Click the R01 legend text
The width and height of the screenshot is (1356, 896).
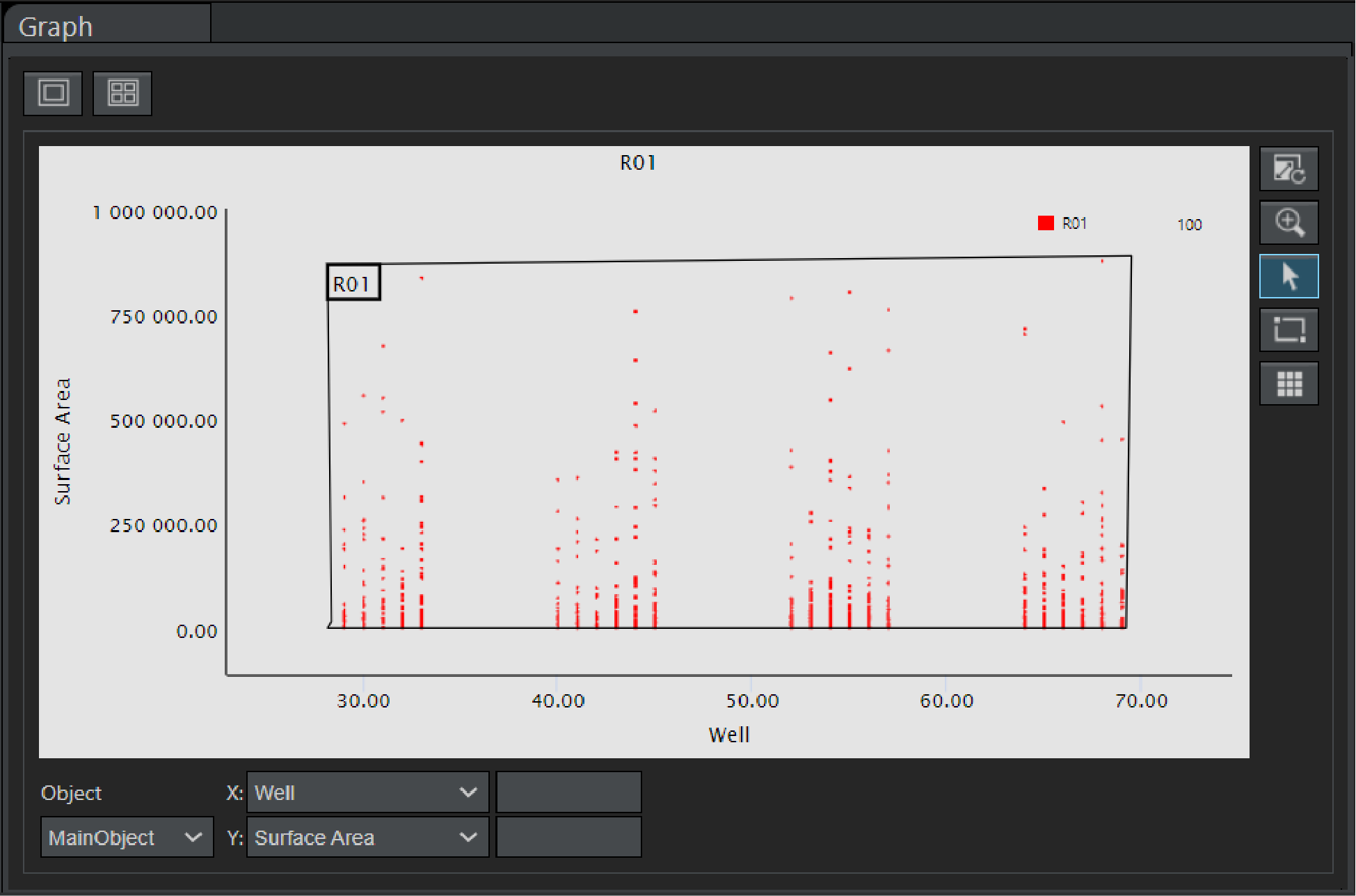point(1074,223)
